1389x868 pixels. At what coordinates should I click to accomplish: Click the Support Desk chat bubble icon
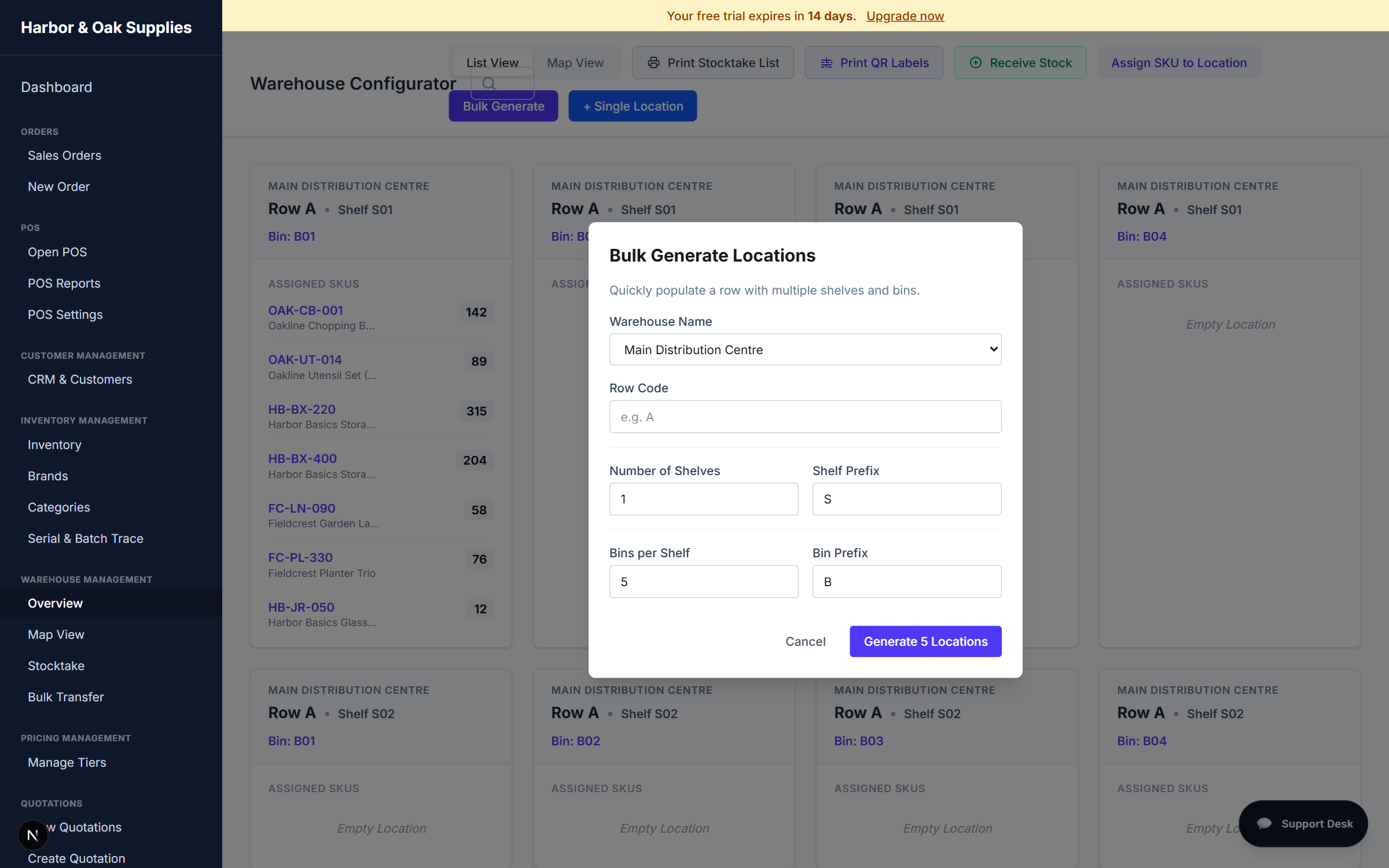[x=1264, y=823]
